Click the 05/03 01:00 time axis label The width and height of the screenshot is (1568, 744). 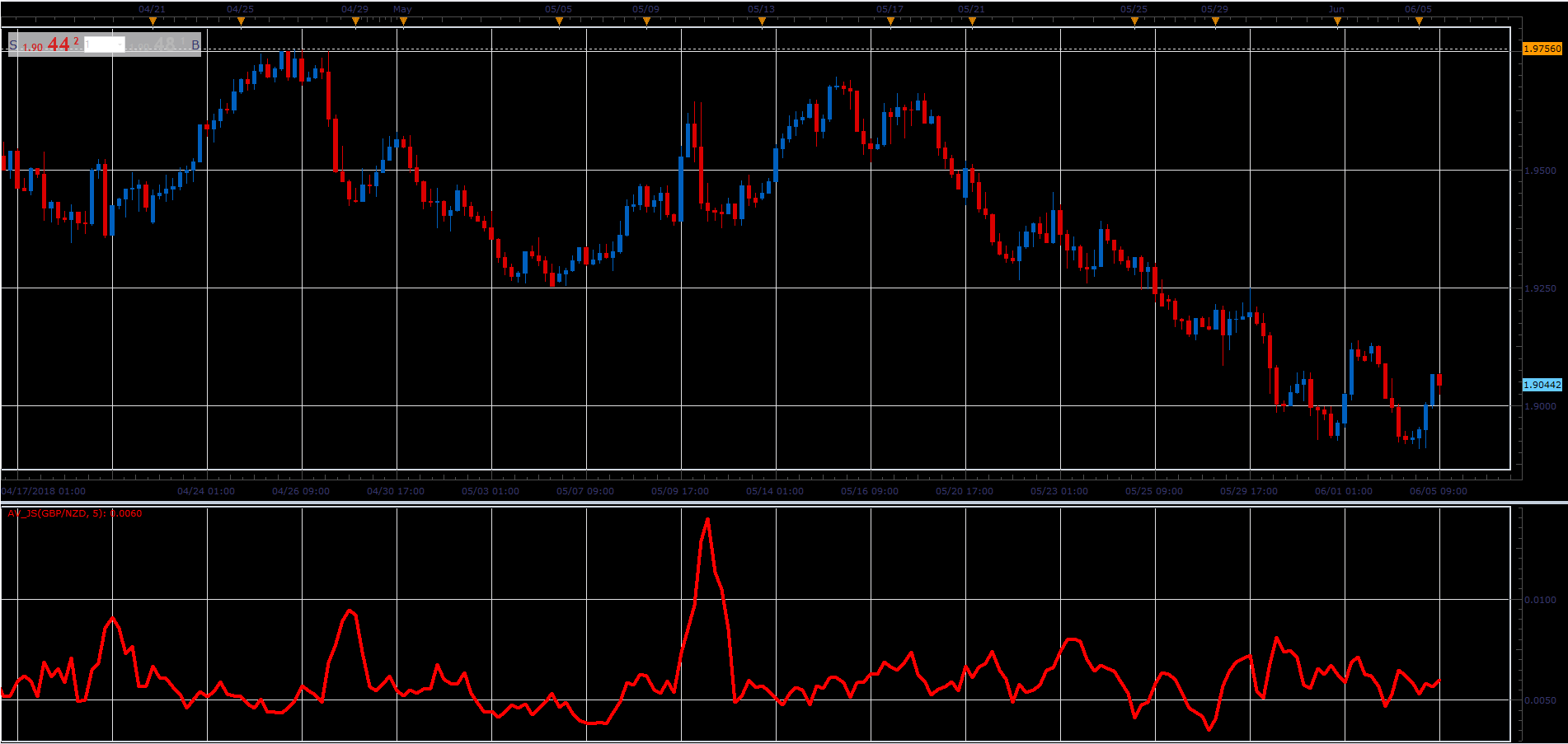click(491, 491)
